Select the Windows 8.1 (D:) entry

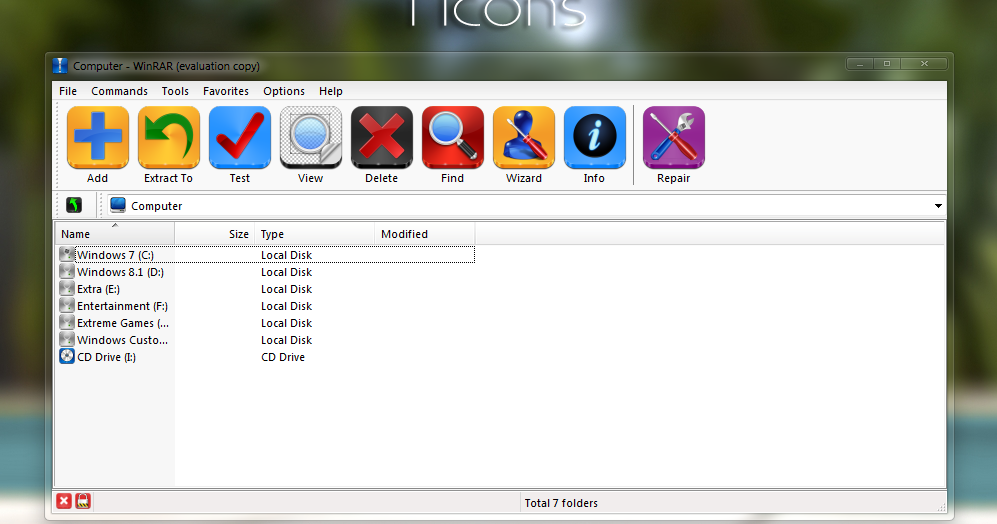click(120, 272)
